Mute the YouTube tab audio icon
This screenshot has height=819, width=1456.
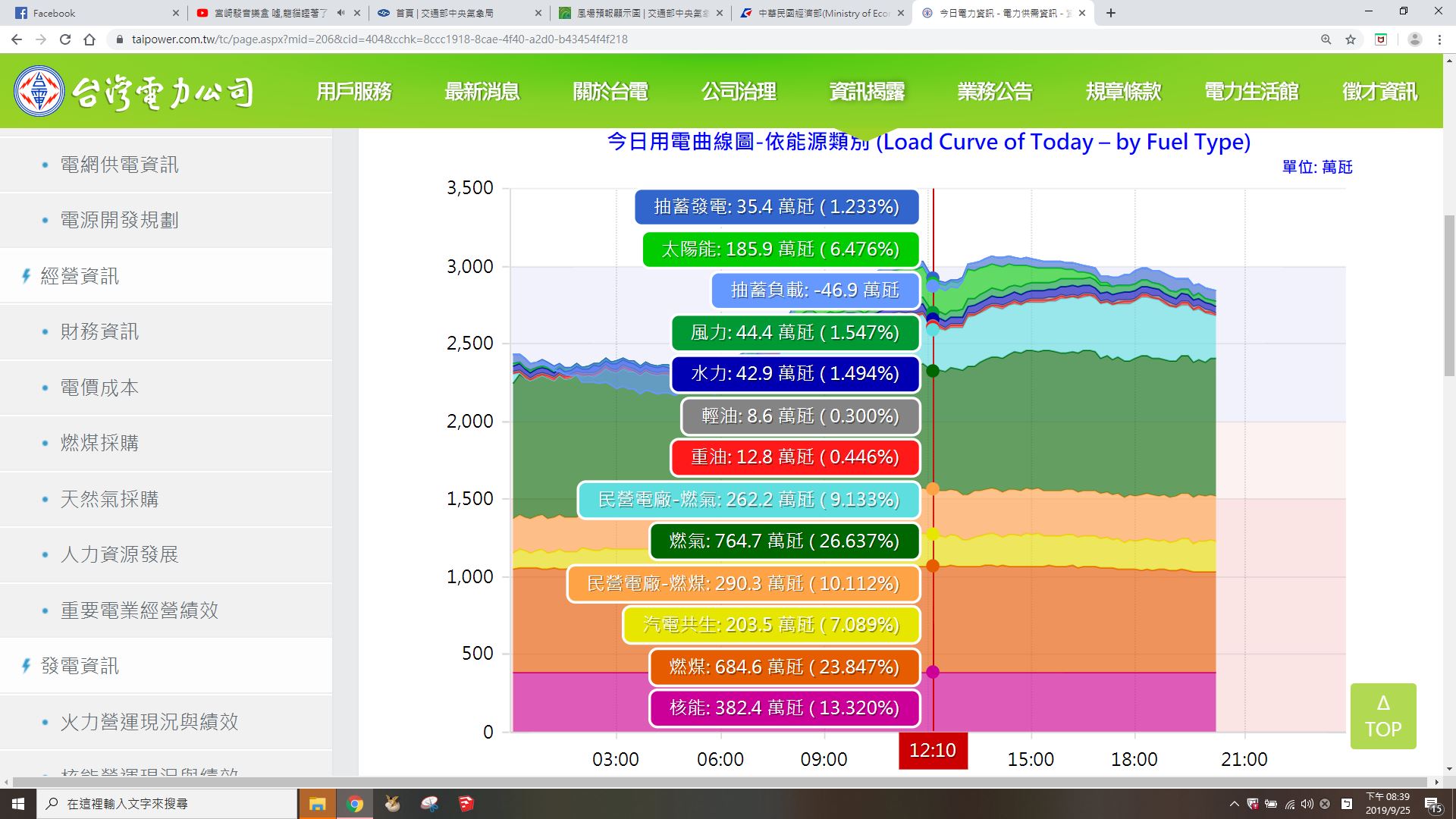coord(340,13)
